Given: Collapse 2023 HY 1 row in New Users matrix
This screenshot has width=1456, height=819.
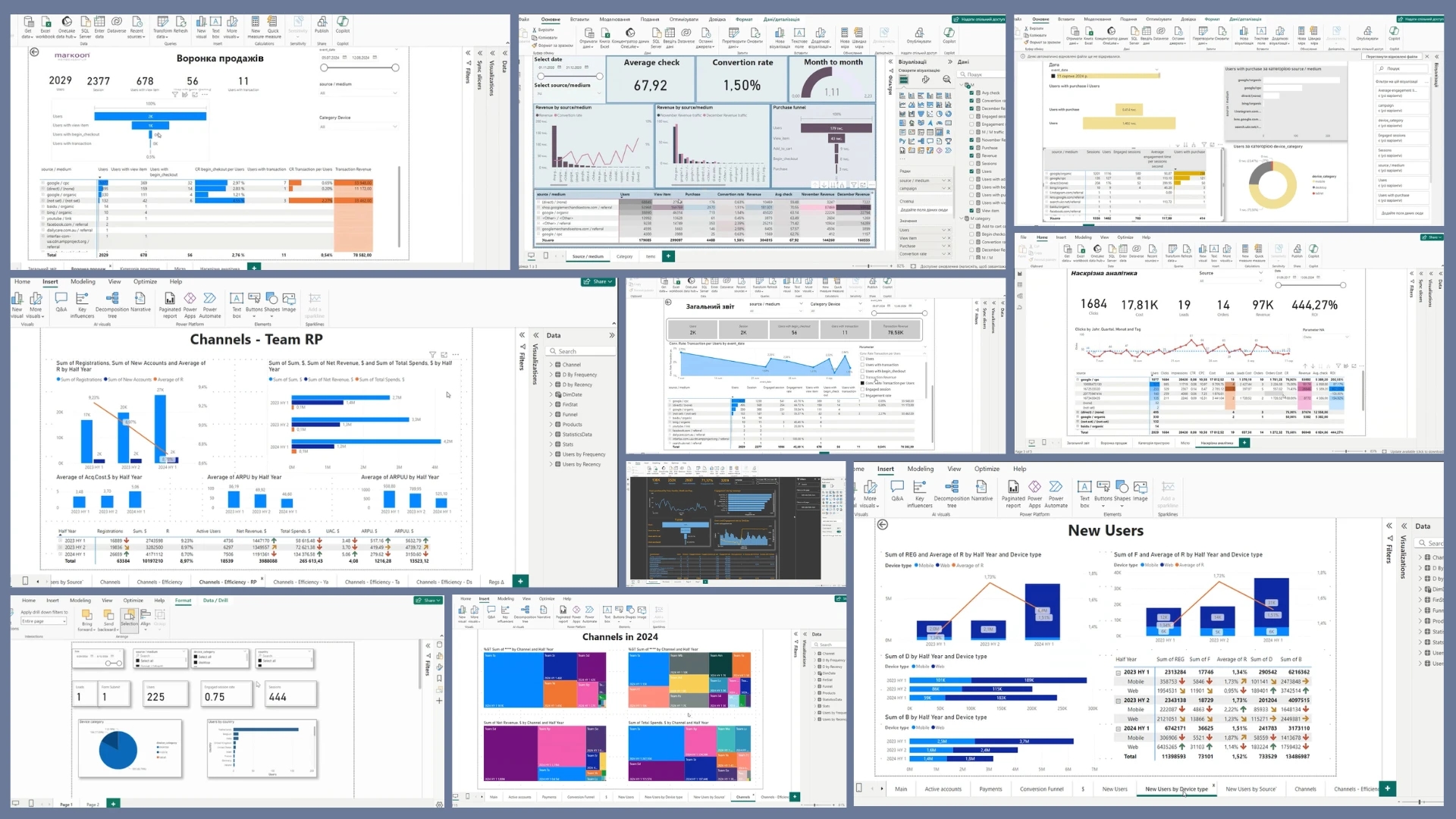Looking at the screenshot, I should point(1119,672).
